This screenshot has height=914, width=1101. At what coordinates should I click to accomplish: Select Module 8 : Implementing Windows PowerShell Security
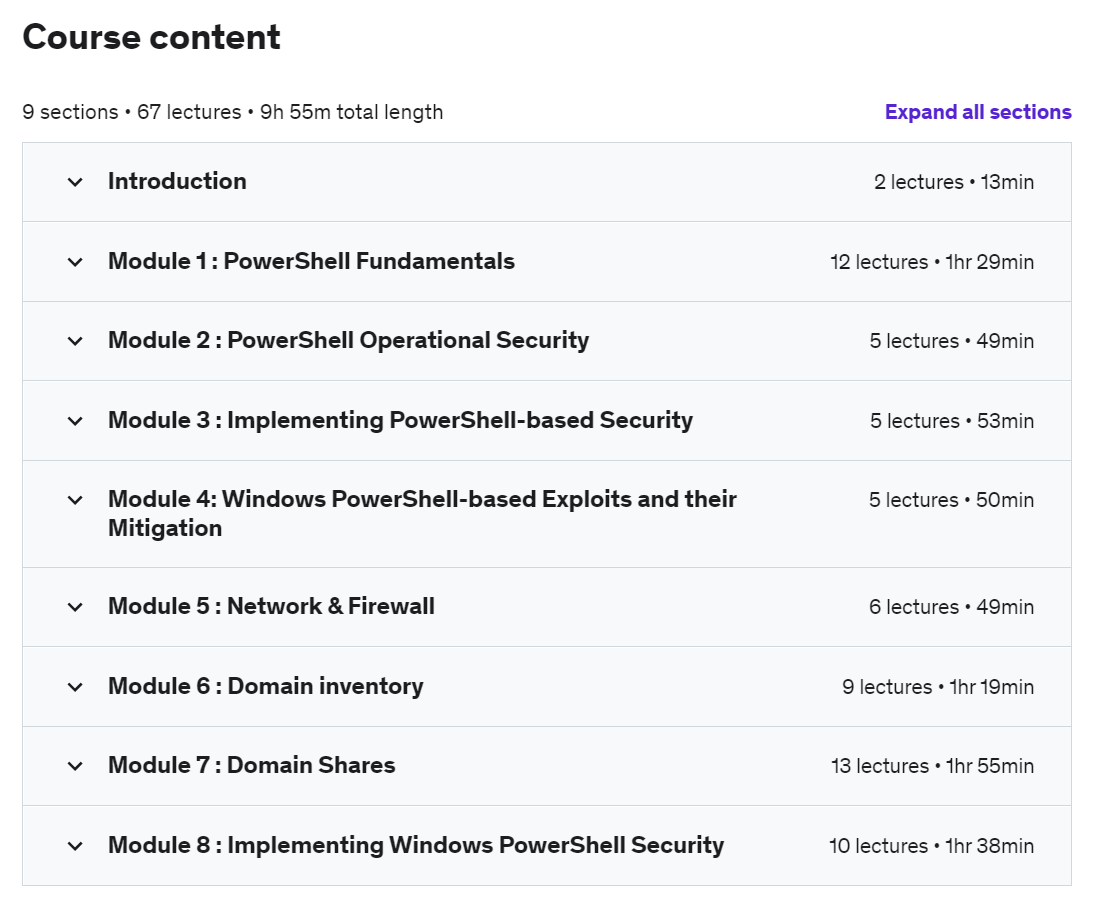pyautogui.click(x=415, y=845)
